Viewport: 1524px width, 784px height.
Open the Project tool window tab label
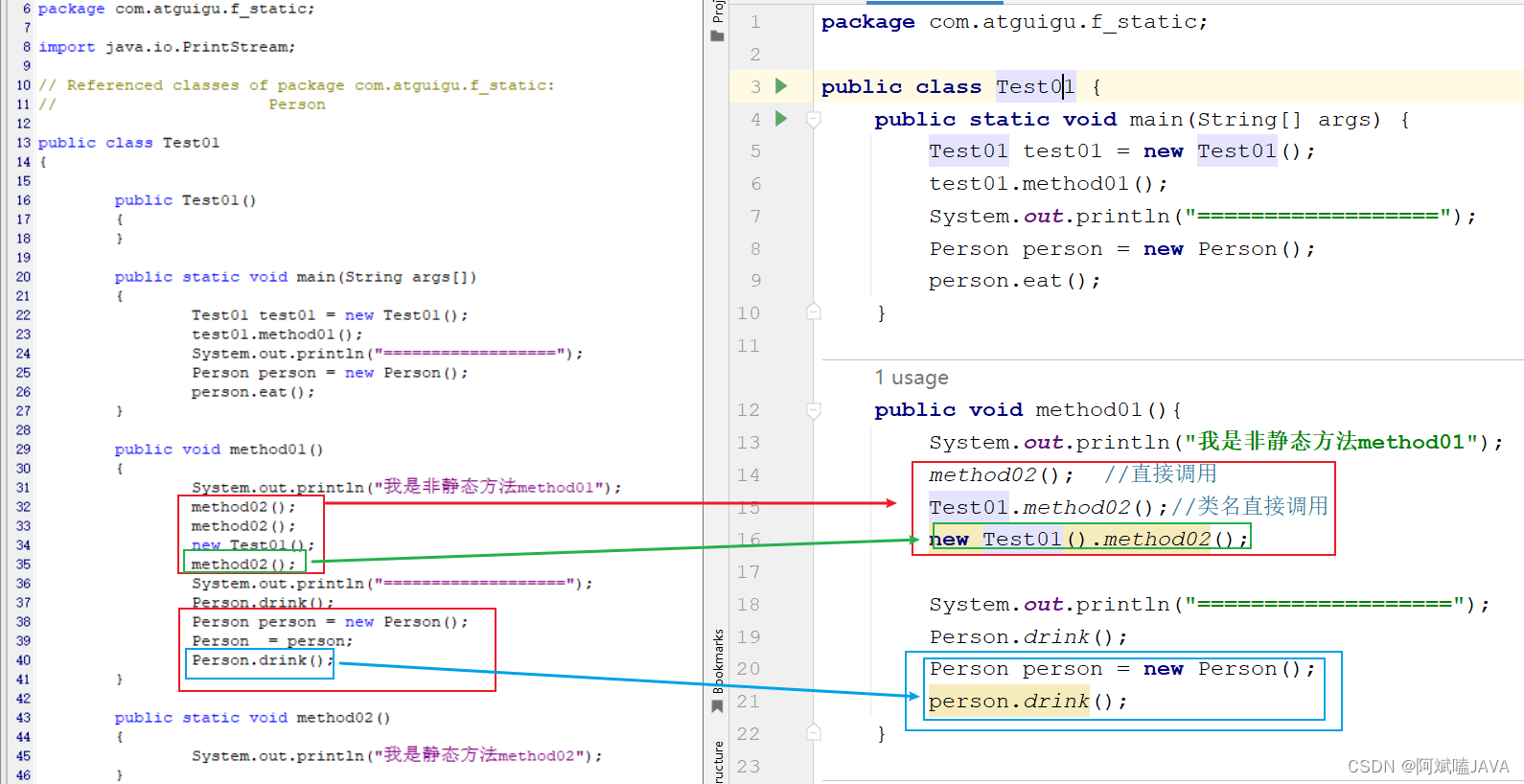(718, 11)
